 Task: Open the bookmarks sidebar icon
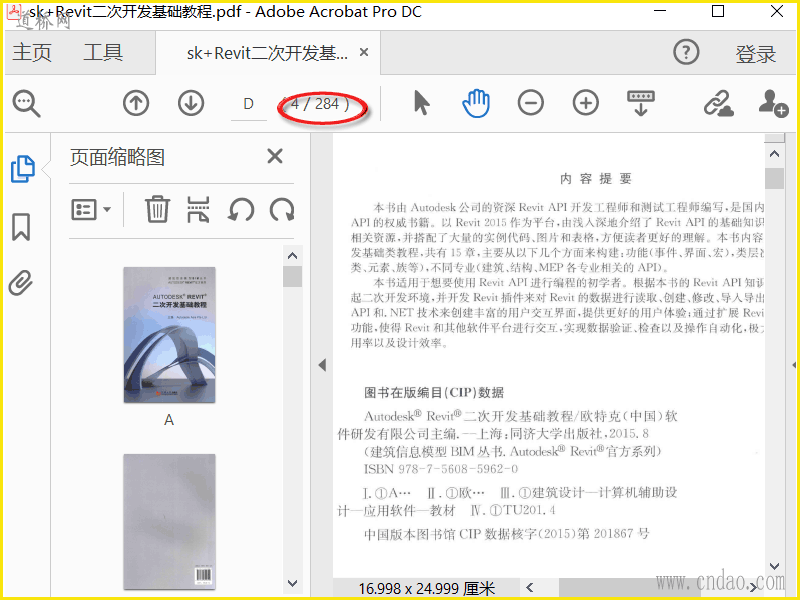coord(21,227)
